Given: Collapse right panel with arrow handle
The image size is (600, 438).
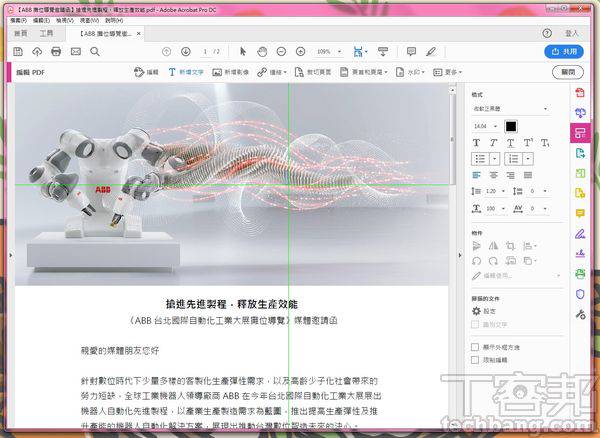Looking at the screenshot, I should point(460,255).
